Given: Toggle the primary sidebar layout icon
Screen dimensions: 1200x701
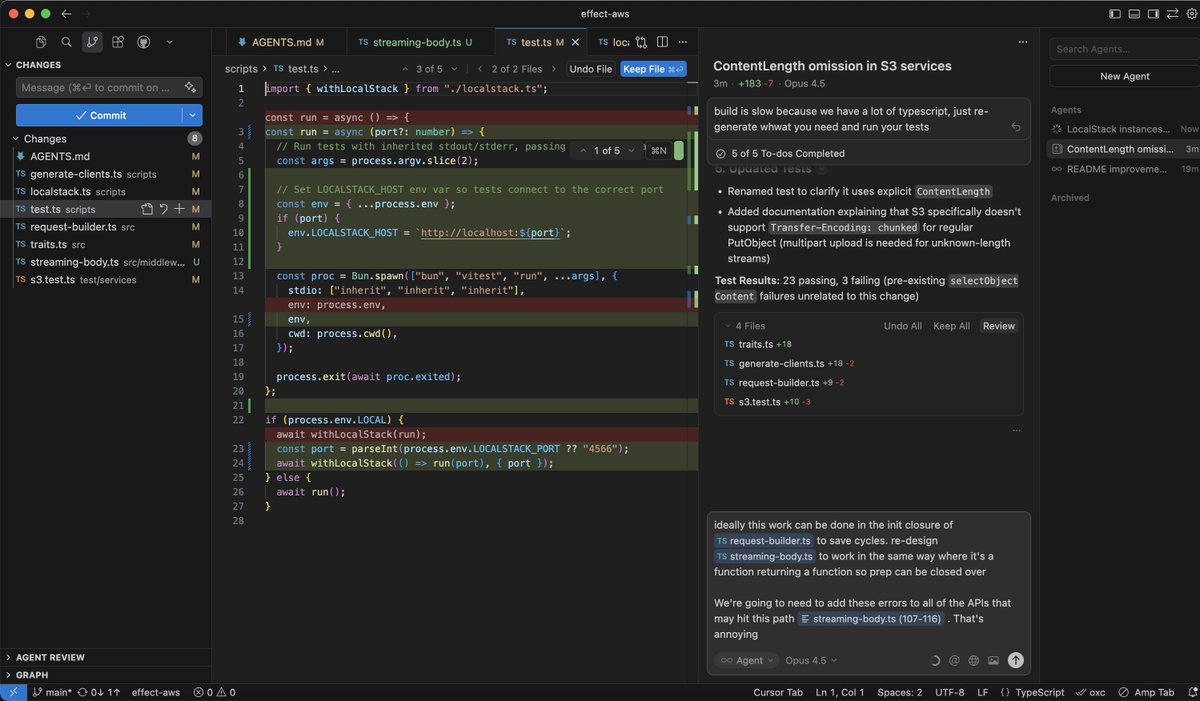Looking at the screenshot, I should click(1116, 14).
